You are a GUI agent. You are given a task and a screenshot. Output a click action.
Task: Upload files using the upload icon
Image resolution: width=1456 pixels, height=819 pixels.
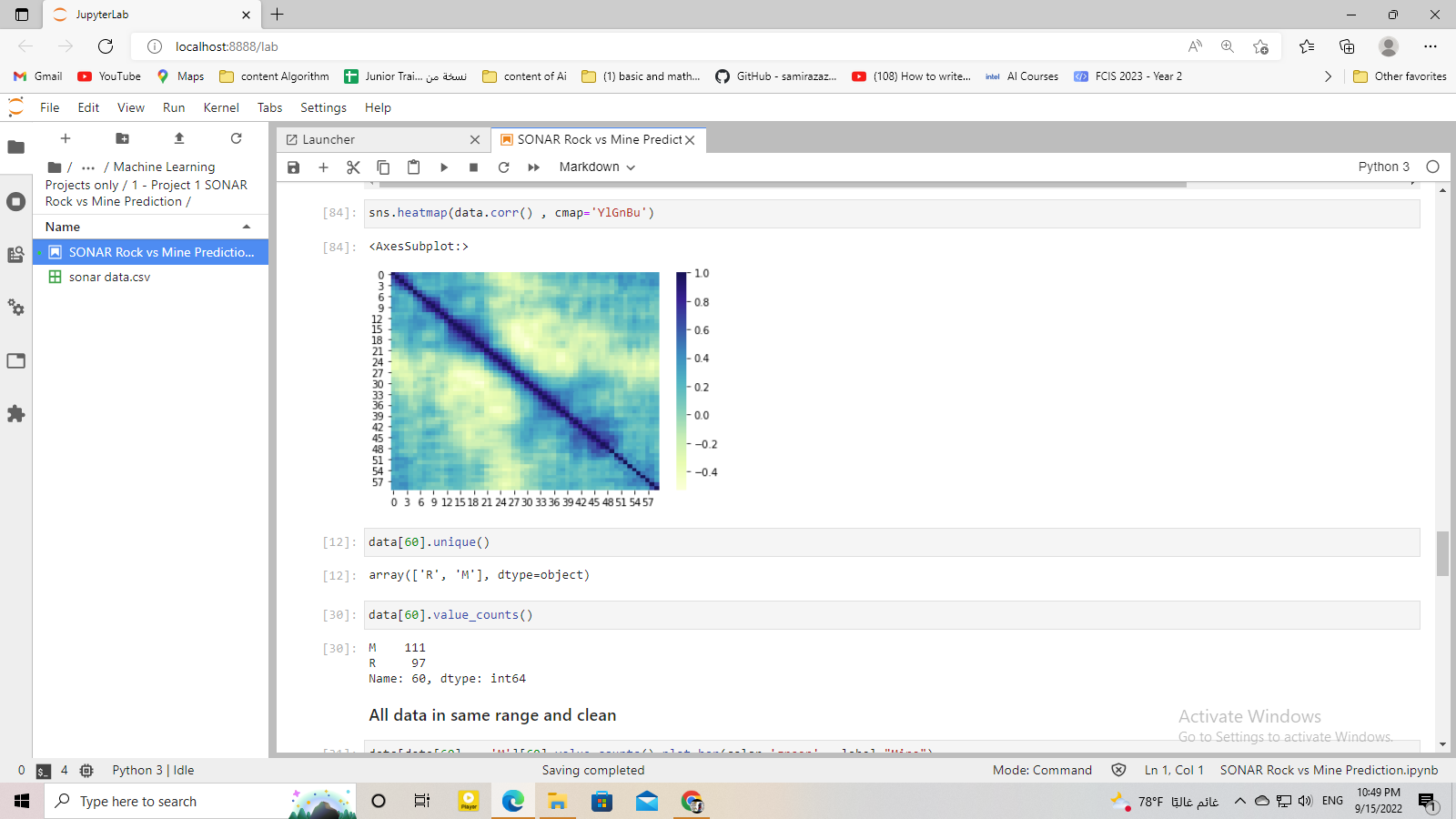pyautogui.click(x=179, y=138)
